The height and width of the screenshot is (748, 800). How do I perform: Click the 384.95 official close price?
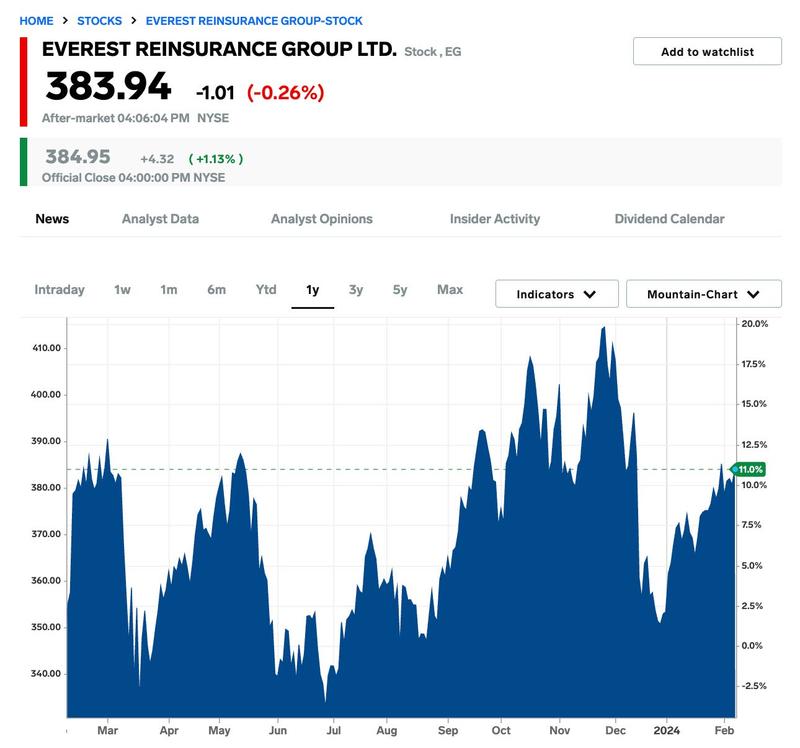(x=78, y=157)
